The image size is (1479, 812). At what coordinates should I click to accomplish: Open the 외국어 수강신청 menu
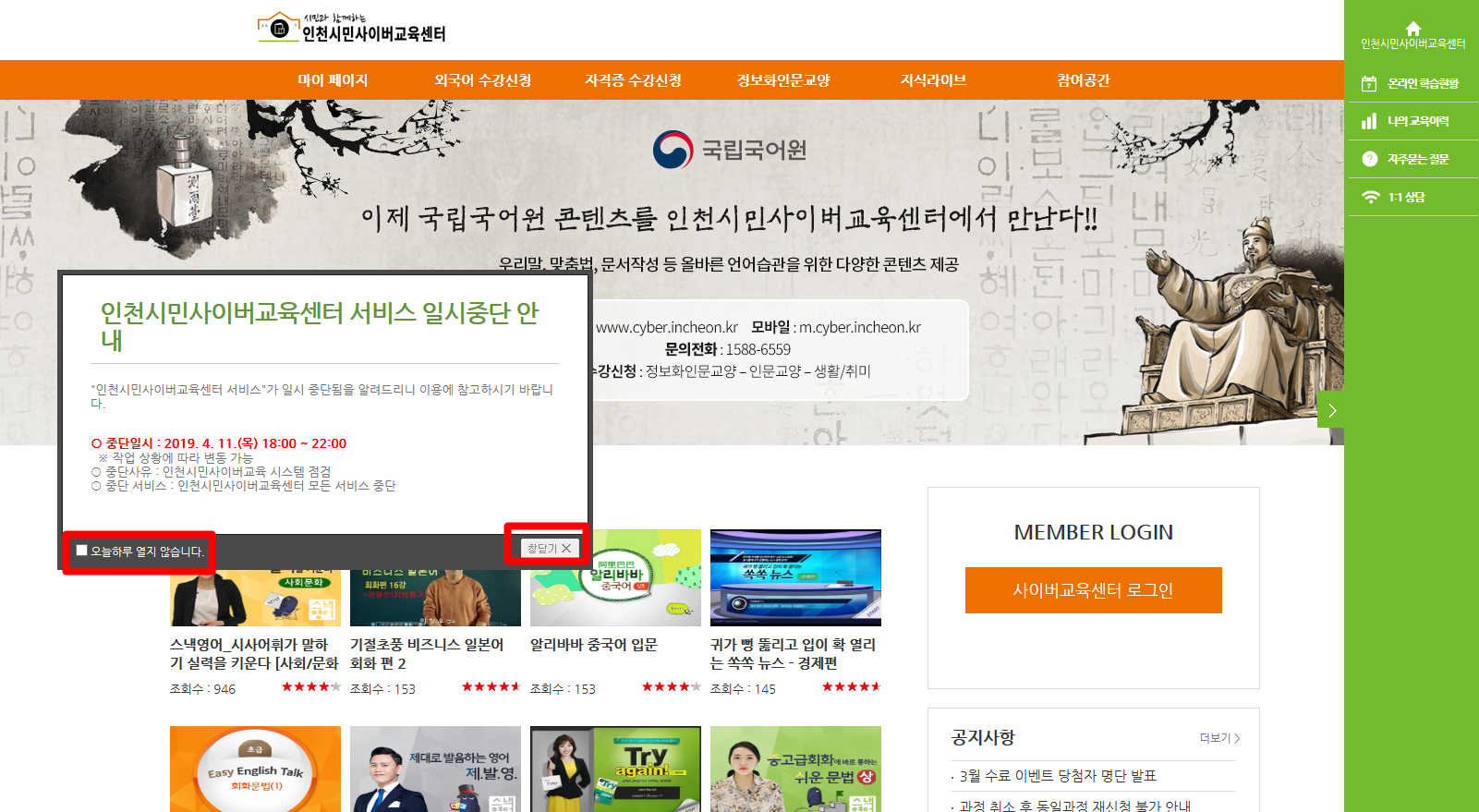click(x=483, y=80)
